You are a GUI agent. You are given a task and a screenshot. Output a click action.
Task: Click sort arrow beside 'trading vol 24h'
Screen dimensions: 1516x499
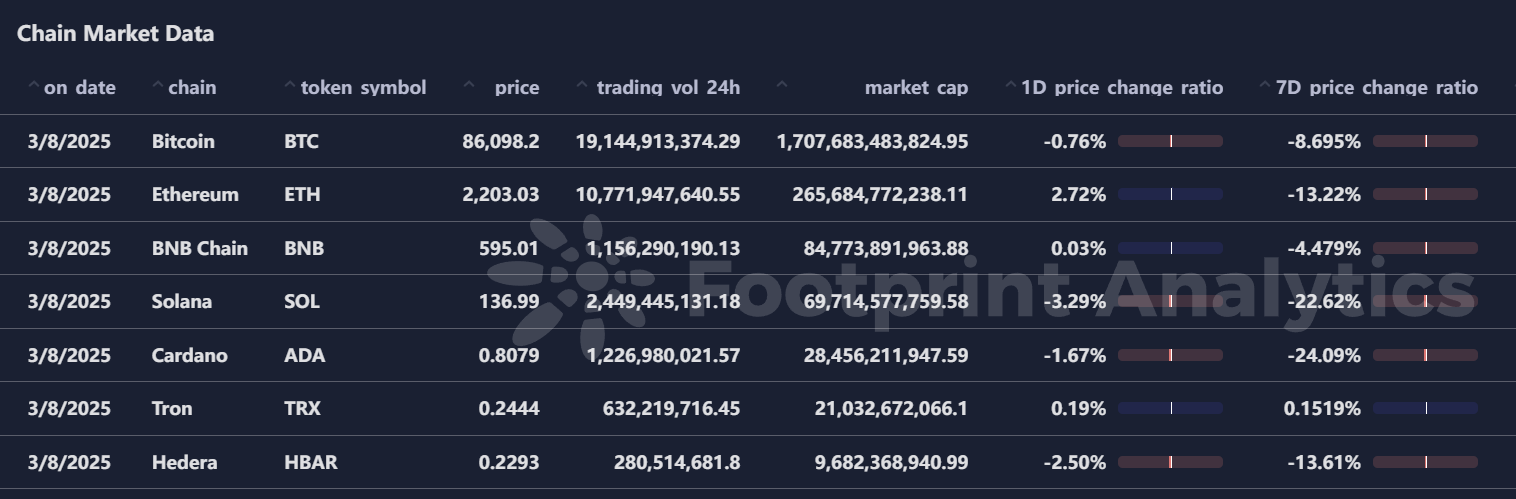583,86
